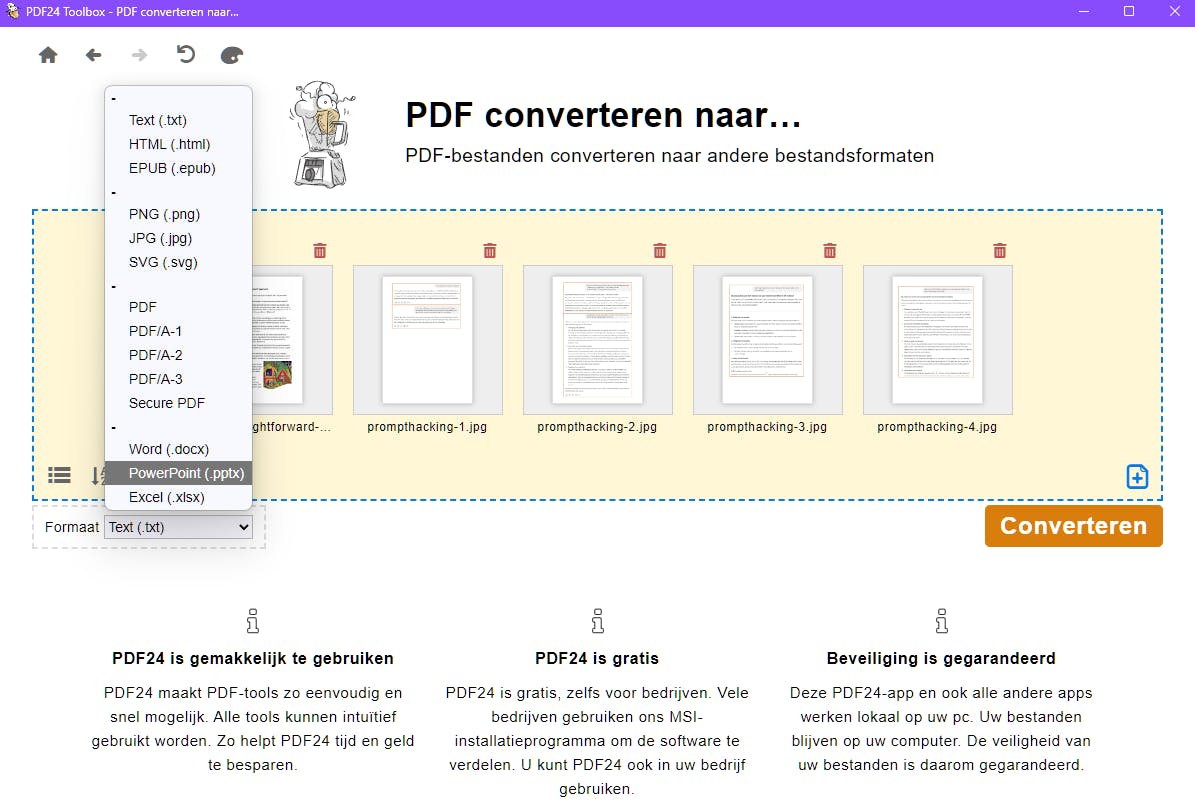1195x812 pixels.
Task: Delete prompthacking-4.jpg with its trash icon
Action: click(1000, 251)
